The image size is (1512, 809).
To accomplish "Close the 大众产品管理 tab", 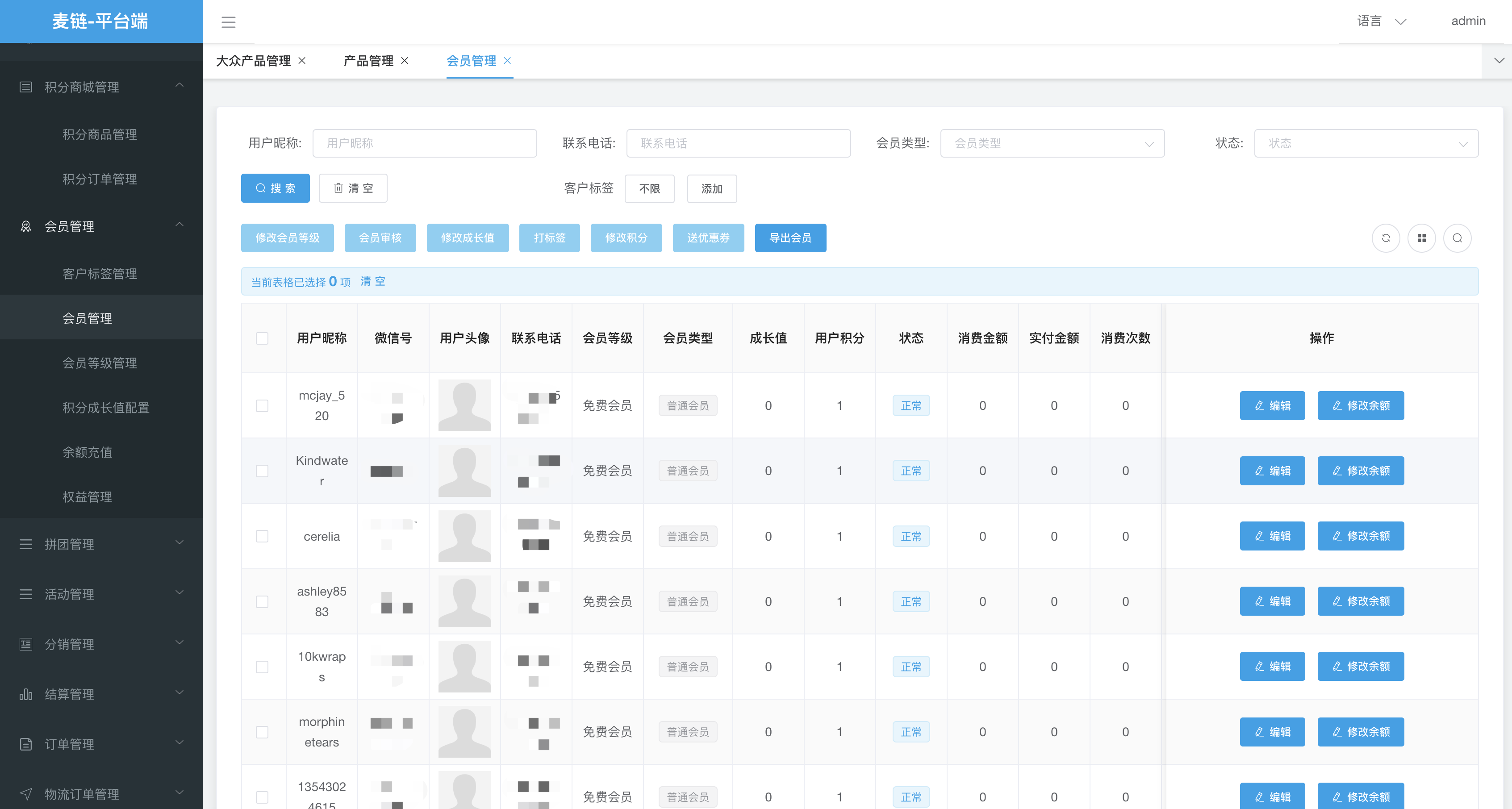I will point(302,60).
